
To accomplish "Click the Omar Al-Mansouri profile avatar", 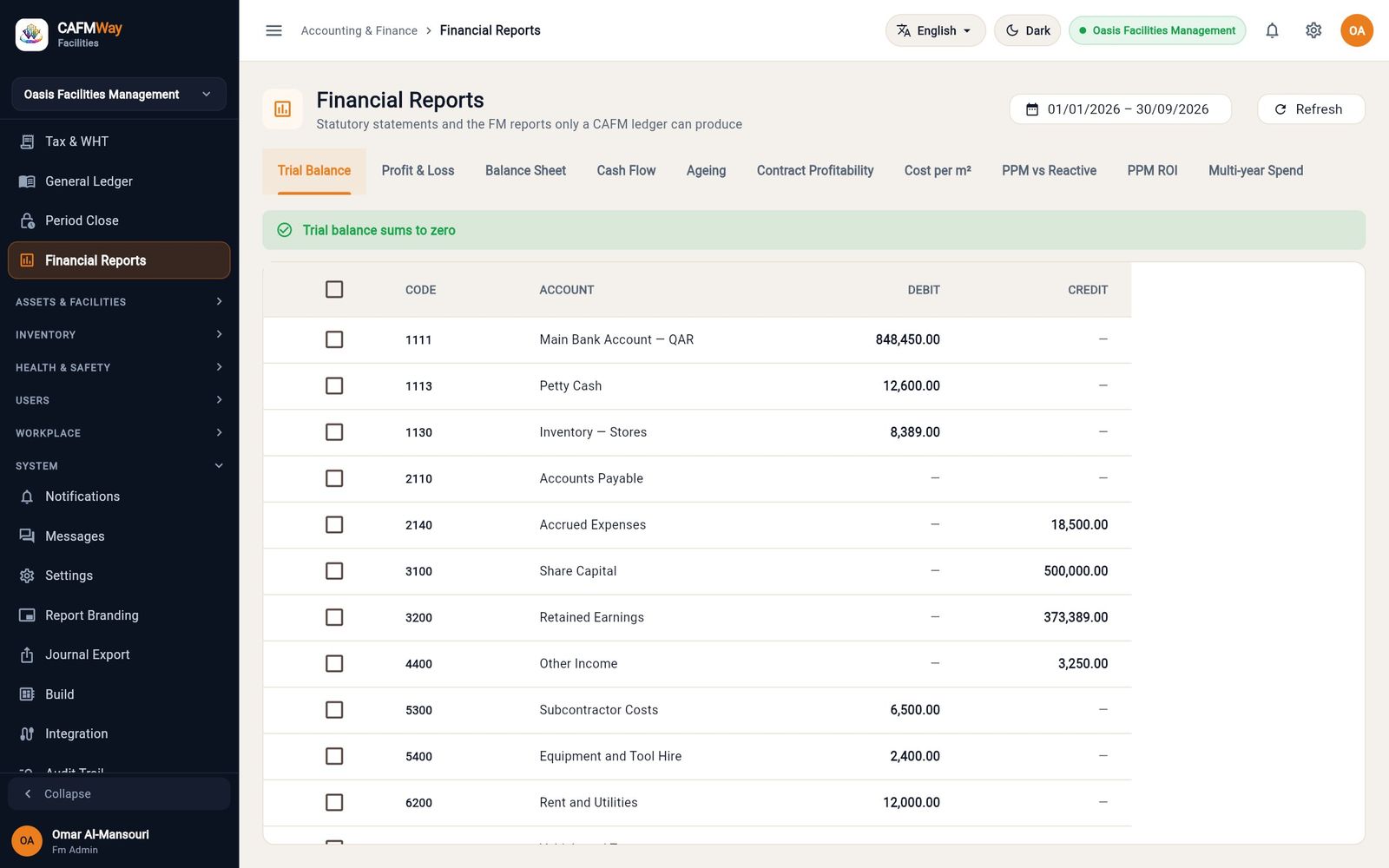I will (x=27, y=840).
